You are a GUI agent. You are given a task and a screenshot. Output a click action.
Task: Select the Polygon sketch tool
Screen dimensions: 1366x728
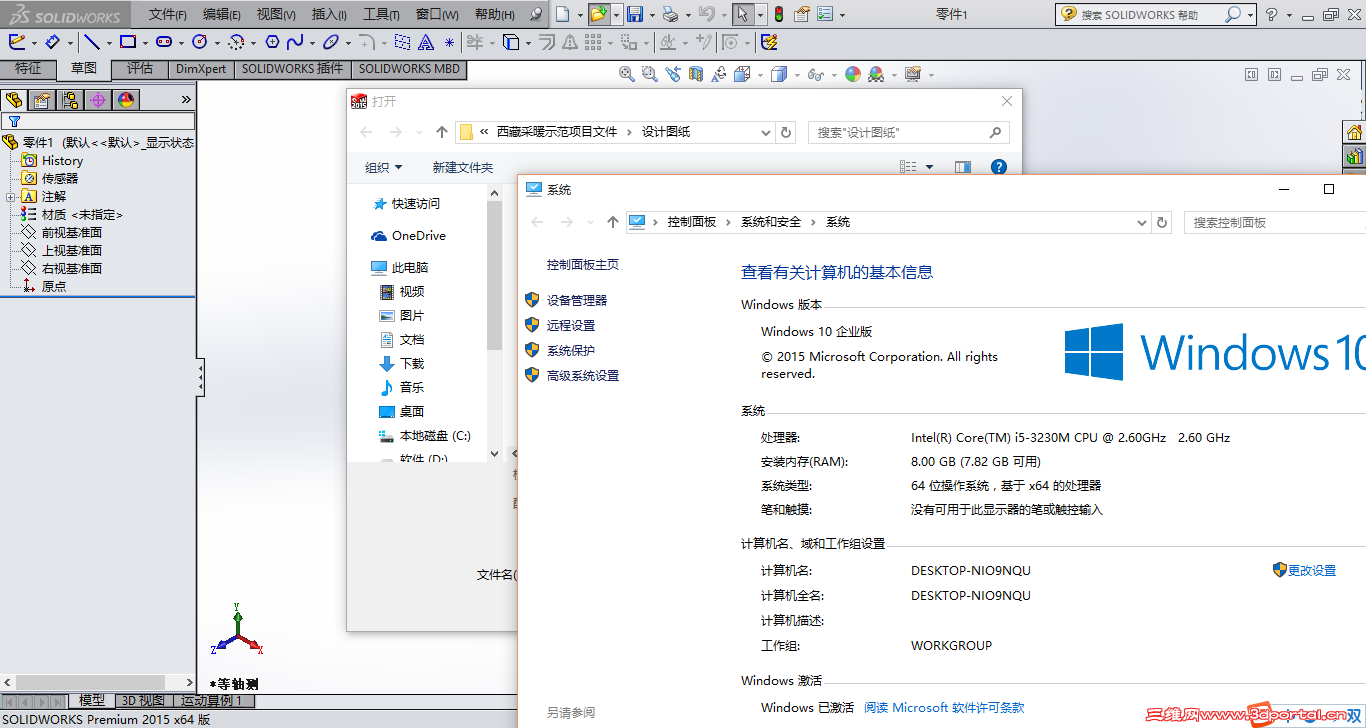pyautogui.click(x=271, y=42)
